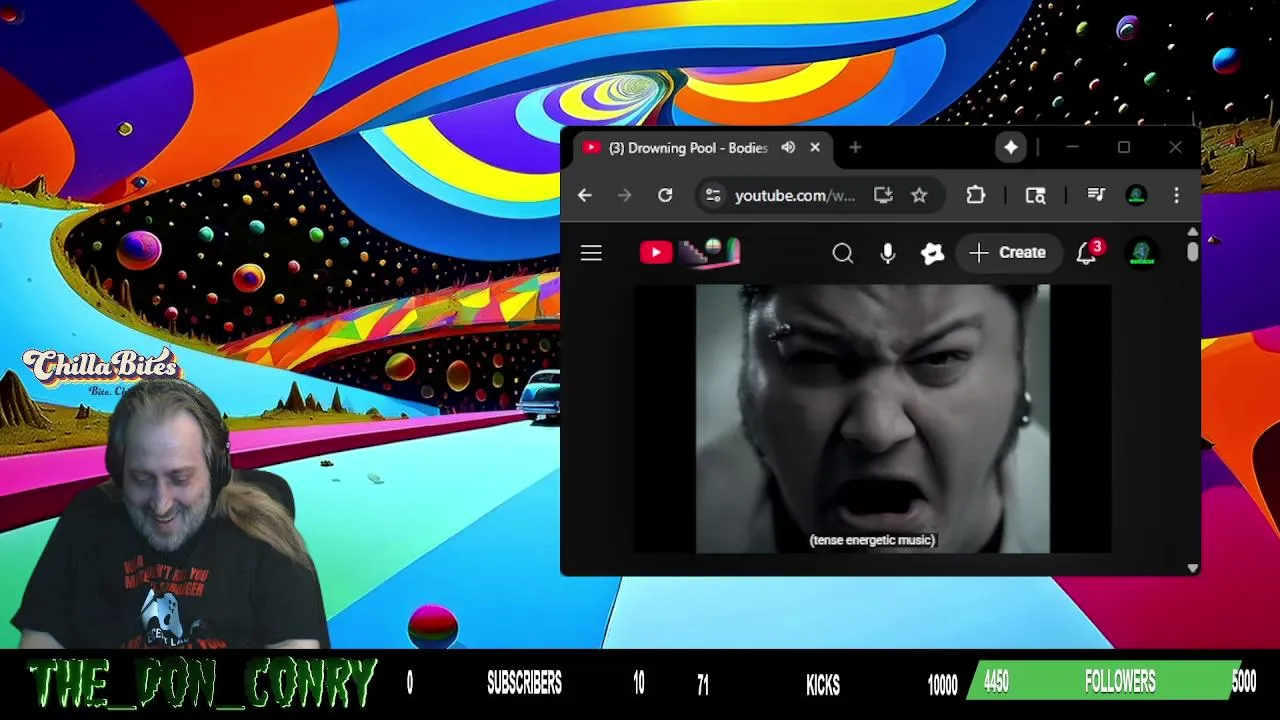This screenshot has width=1280, height=720.
Task: Click the browser forward arrow
Action: [625, 196]
